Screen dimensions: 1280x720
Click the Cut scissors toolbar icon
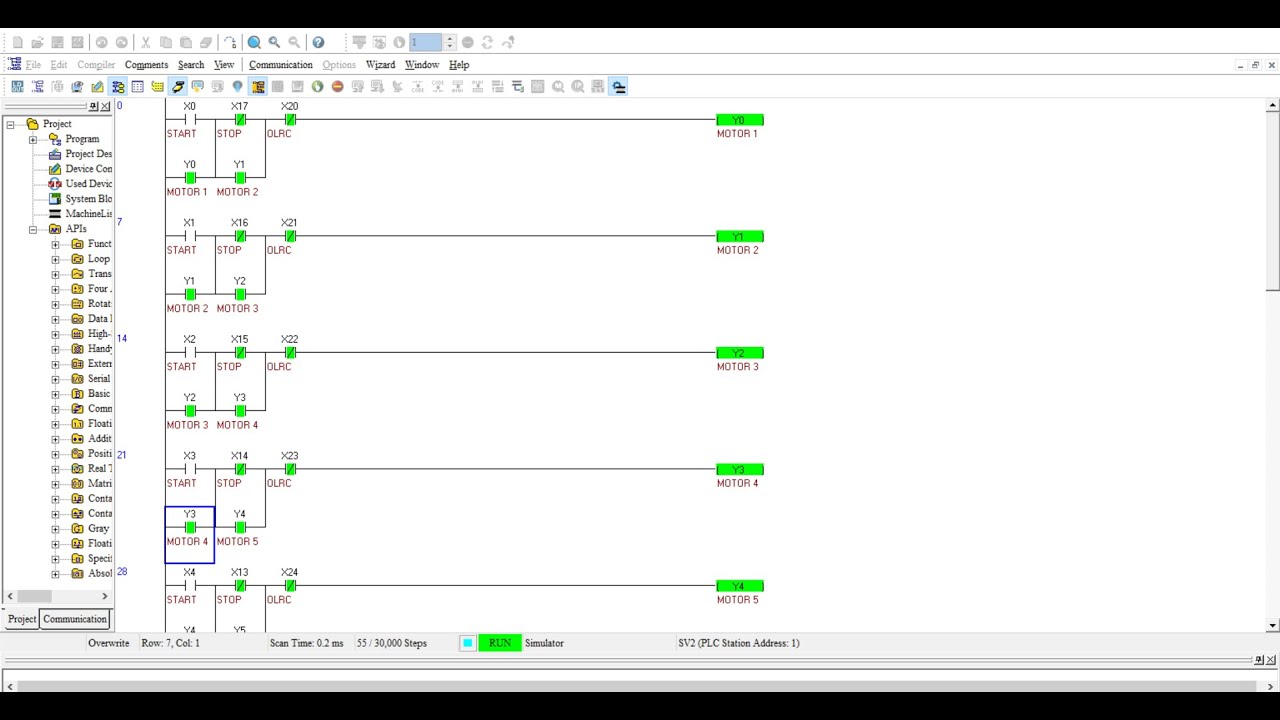145,42
